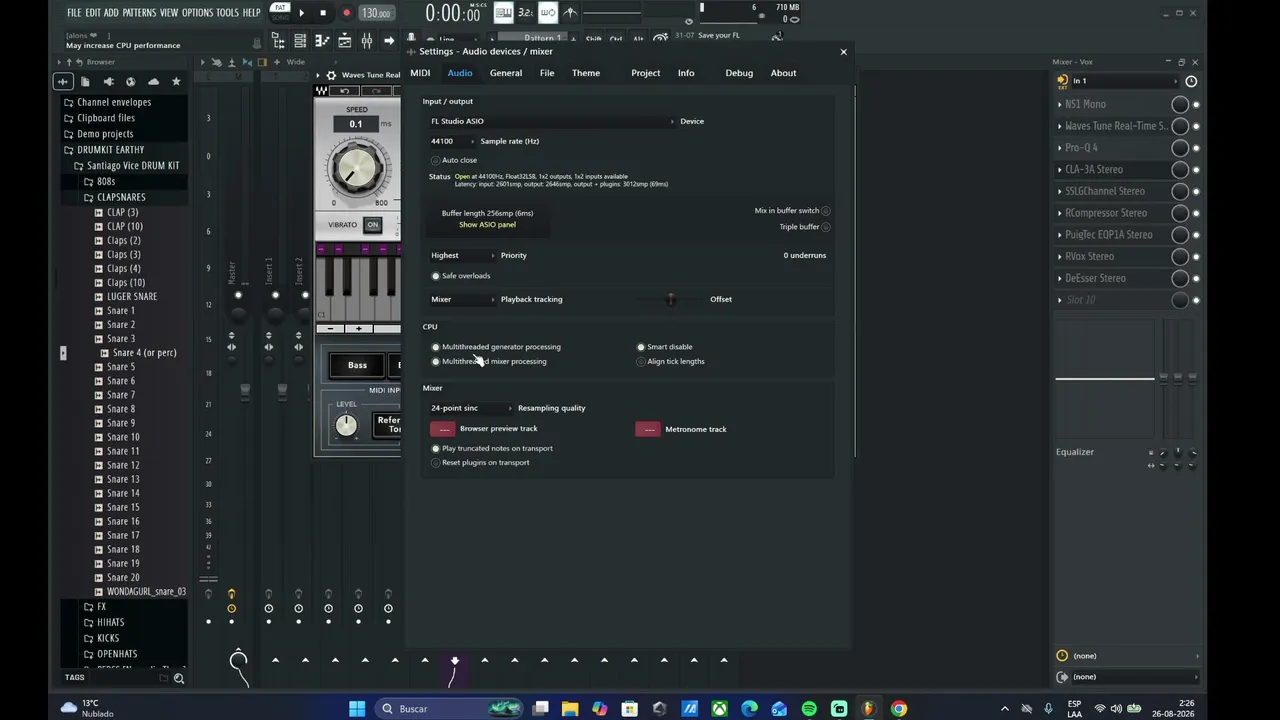Image resolution: width=1280 pixels, height=720 pixels.
Task: Click the Bass button in Waves Tune
Action: [x=357, y=366]
